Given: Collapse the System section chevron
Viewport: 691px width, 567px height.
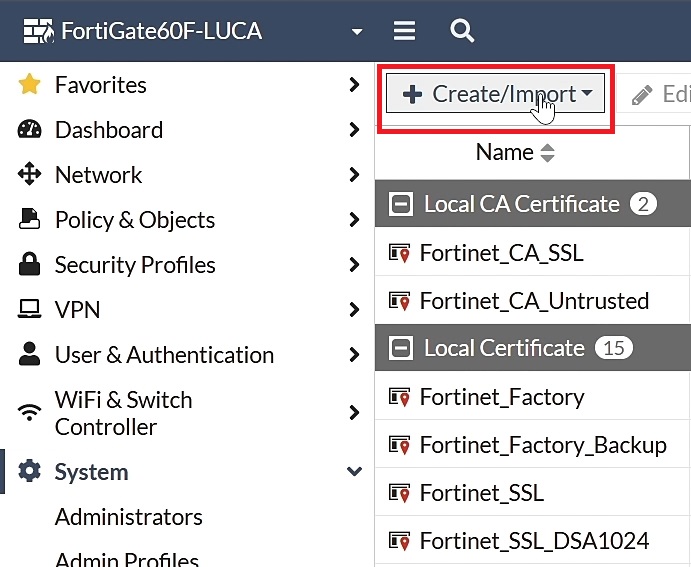Looking at the screenshot, I should (354, 471).
